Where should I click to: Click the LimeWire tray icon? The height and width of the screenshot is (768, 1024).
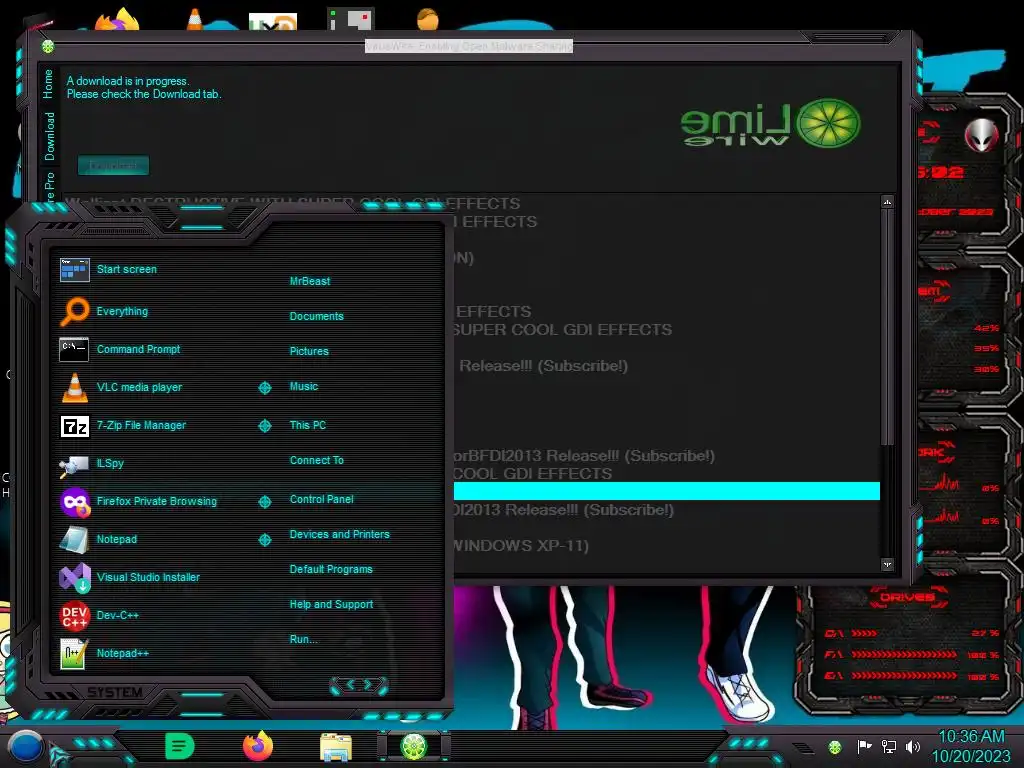pyautogui.click(x=835, y=747)
